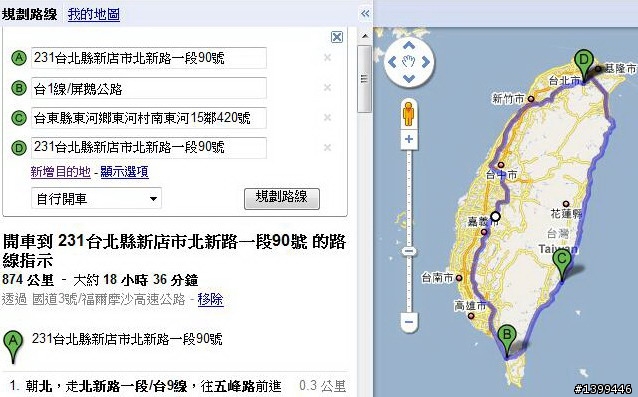The width and height of the screenshot is (638, 397).
Task: Click 新竹市 label on the map
Action: [508, 98]
